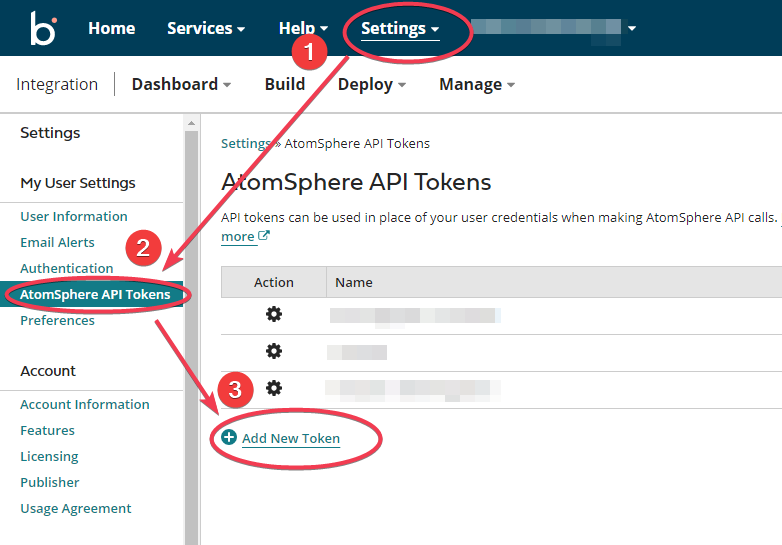Open User Information settings
This screenshot has height=545, width=782.
point(74,216)
